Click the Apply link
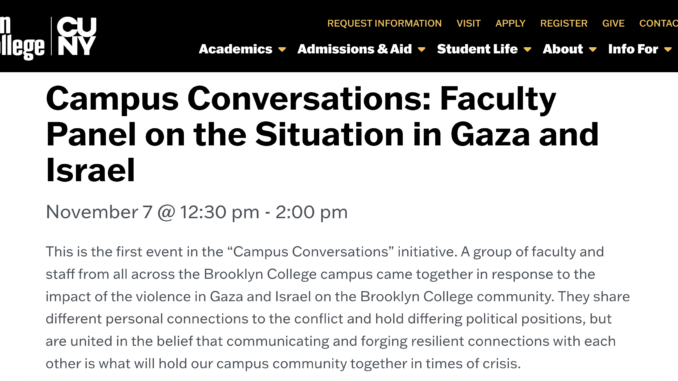678x381 pixels. pos(510,23)
